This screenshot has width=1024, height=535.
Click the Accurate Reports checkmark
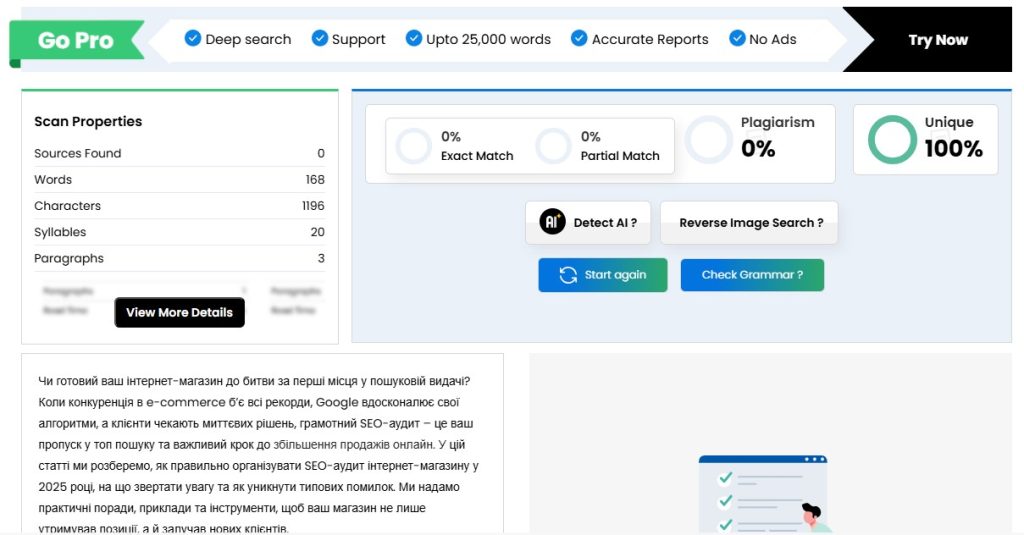[x=579, y=39]
